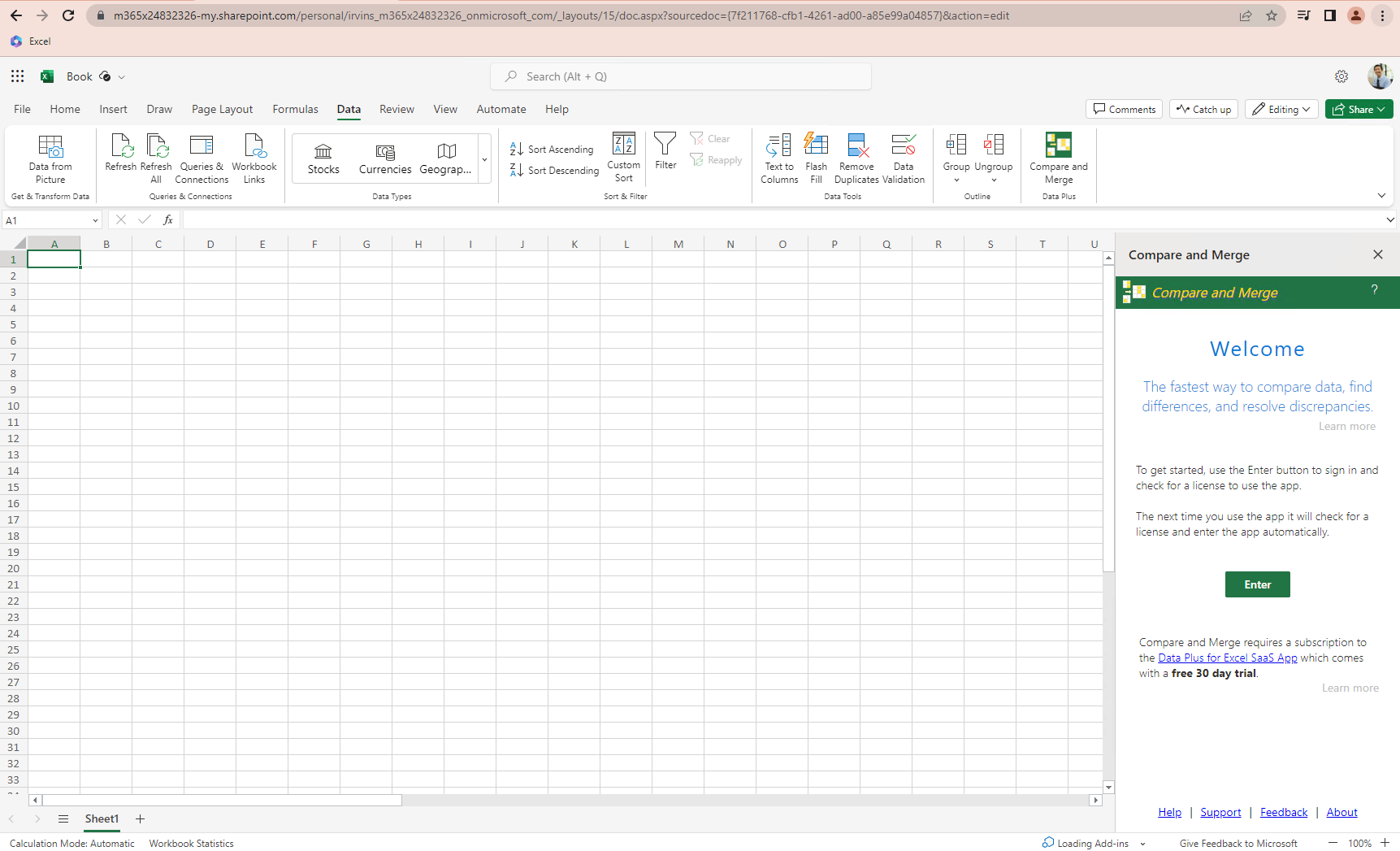This screenshot has height=851, width=1400.
Task: Select the Geography data type
Action: 445,159
